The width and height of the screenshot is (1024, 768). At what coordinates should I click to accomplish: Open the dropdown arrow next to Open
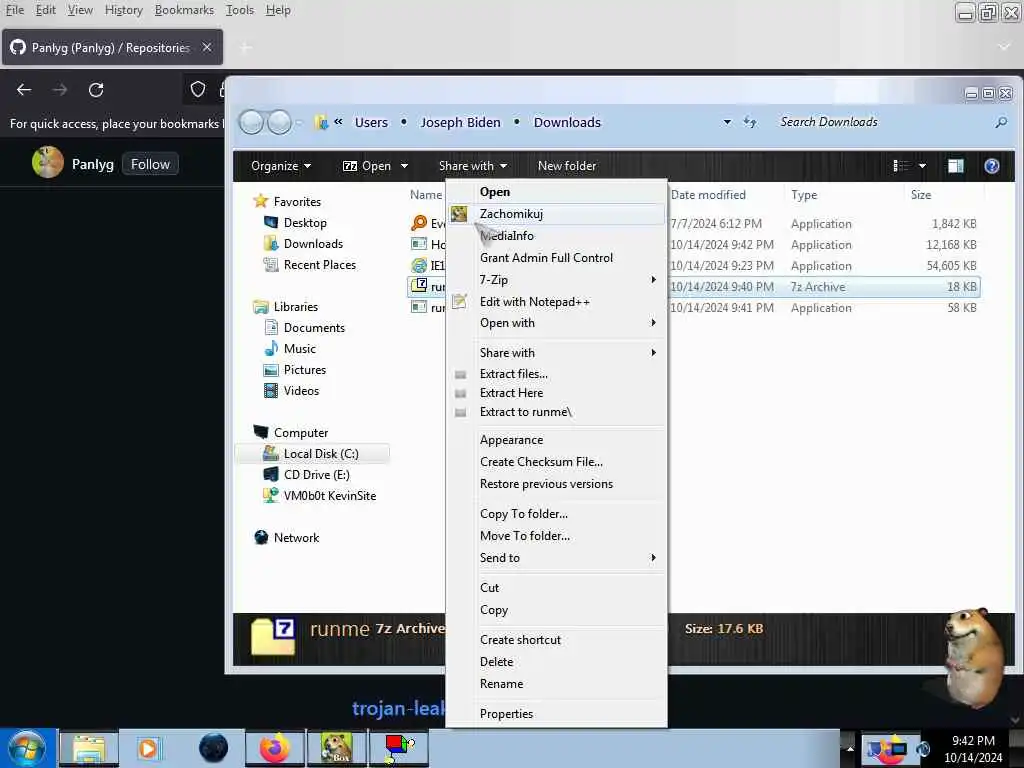point(404,166)
